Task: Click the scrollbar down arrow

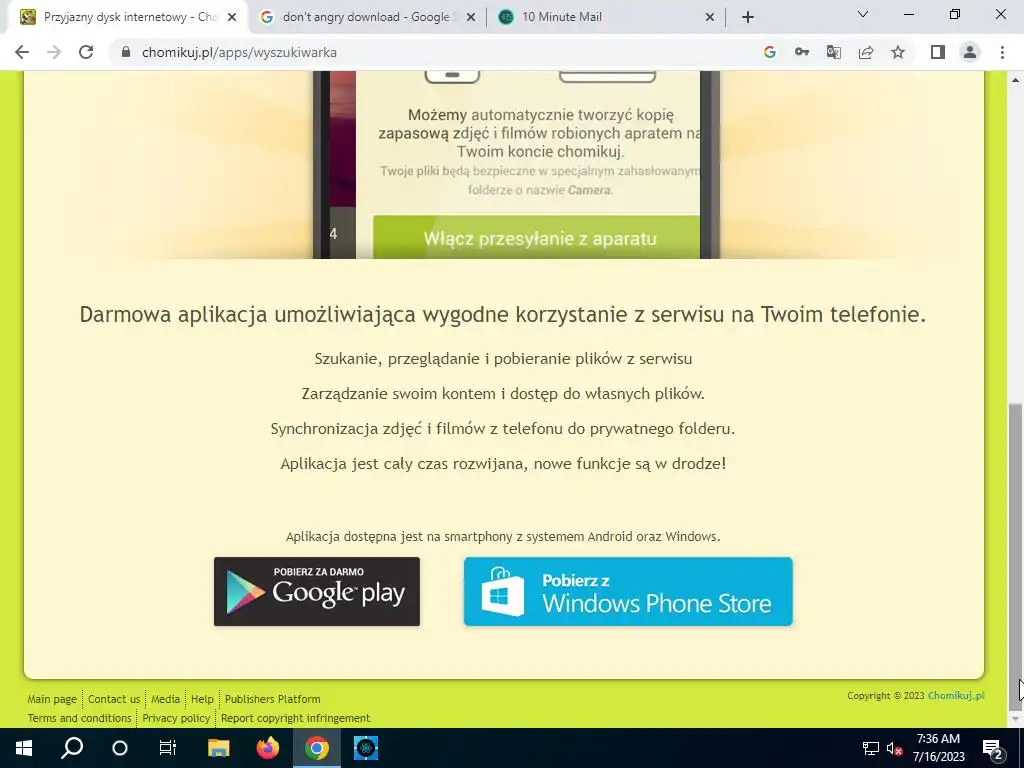Action: point(1016,720)
